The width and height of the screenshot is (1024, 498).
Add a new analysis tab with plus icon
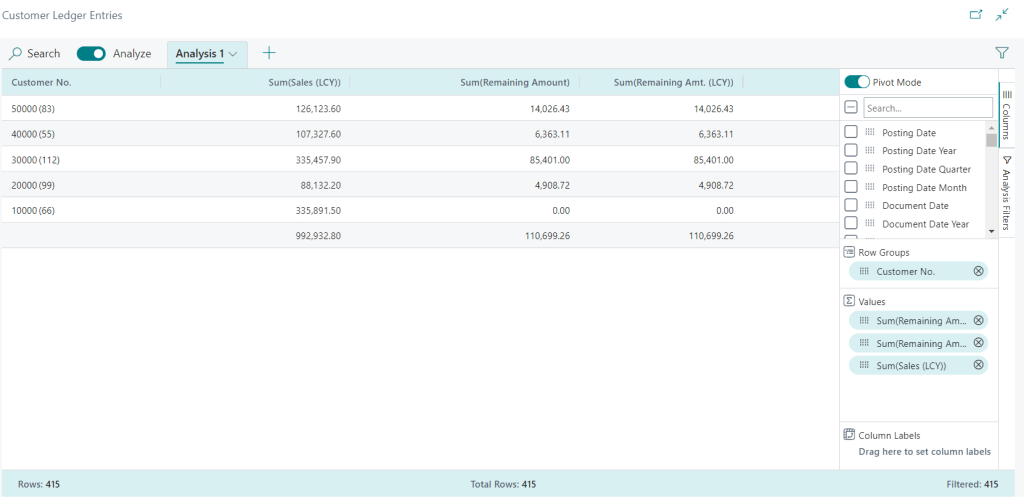tap(269, 53)
